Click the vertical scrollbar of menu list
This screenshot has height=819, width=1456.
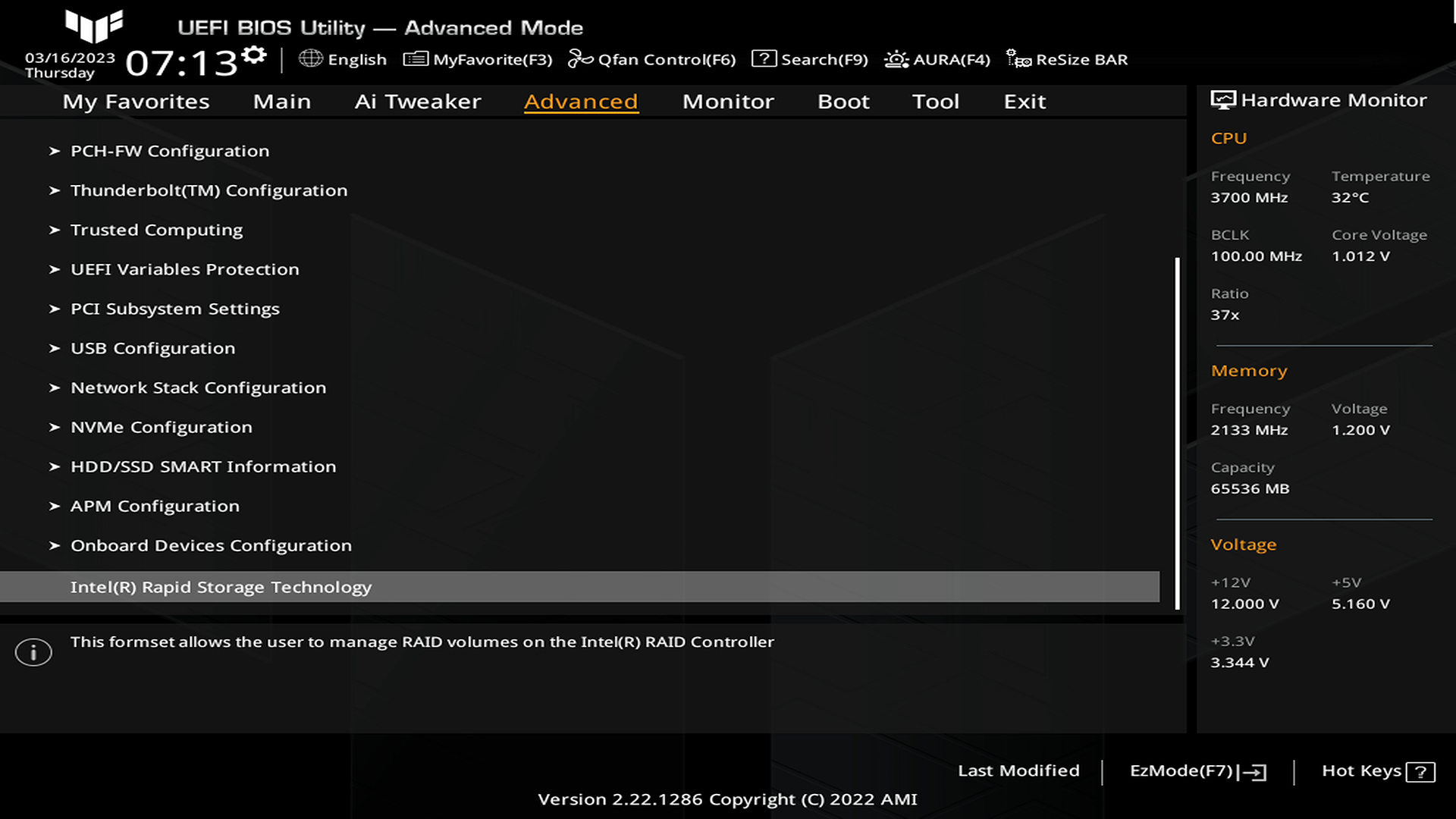[x=1177, y=432]
